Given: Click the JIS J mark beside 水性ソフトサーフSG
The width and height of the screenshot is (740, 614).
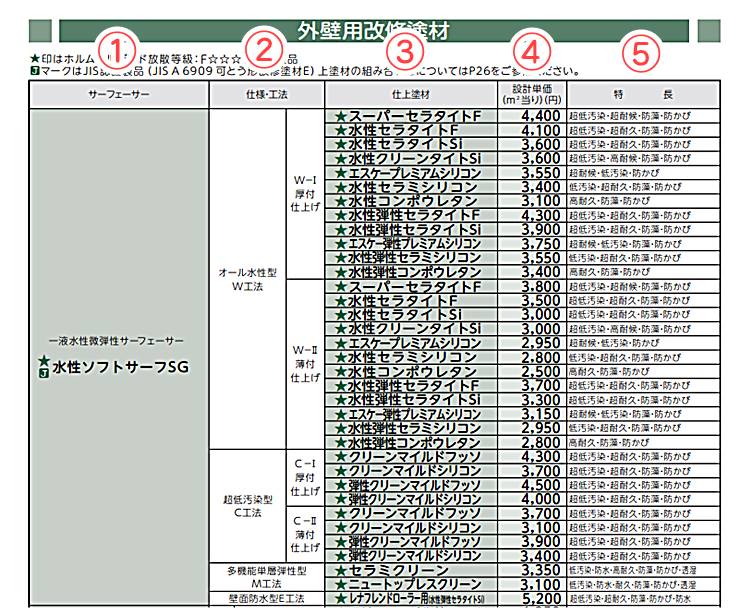Looking at the screenshot, I should click(43, 374).
